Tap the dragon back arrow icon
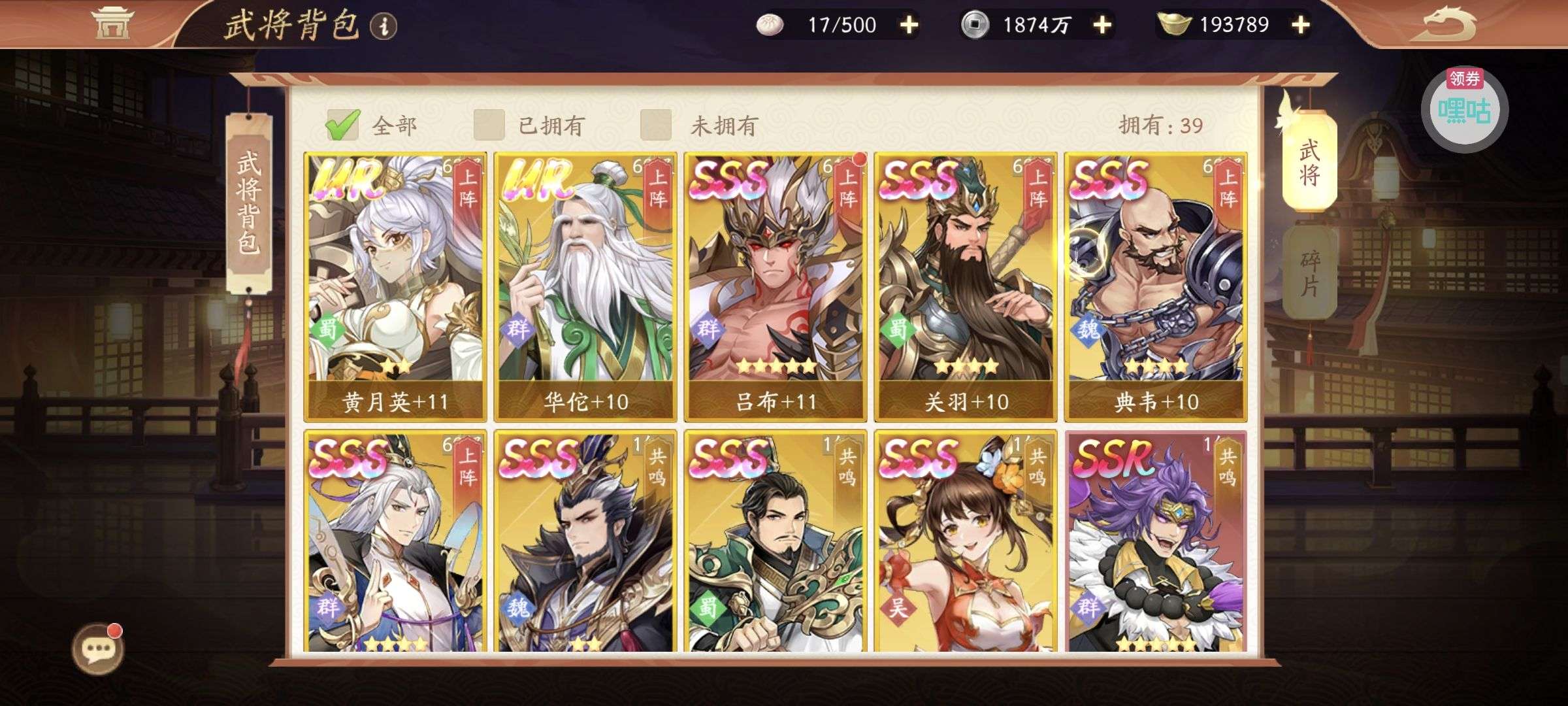Viewport: 1568px width, 706px height. [1448, 24]
